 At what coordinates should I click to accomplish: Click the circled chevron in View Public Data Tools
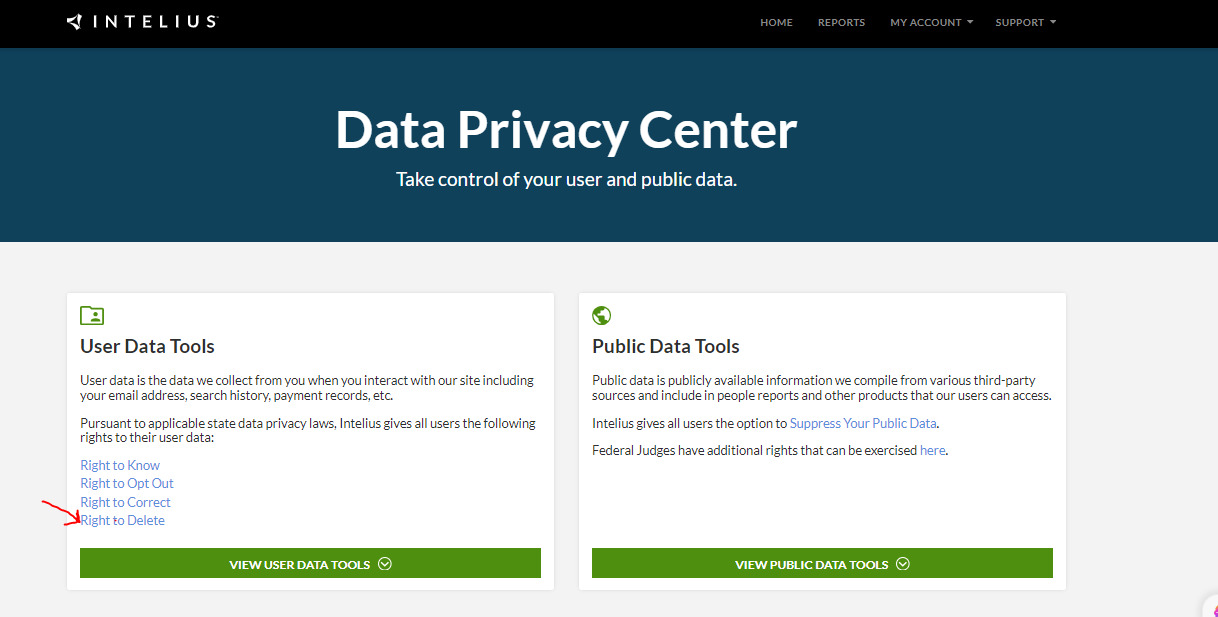[x=903, y=564]
